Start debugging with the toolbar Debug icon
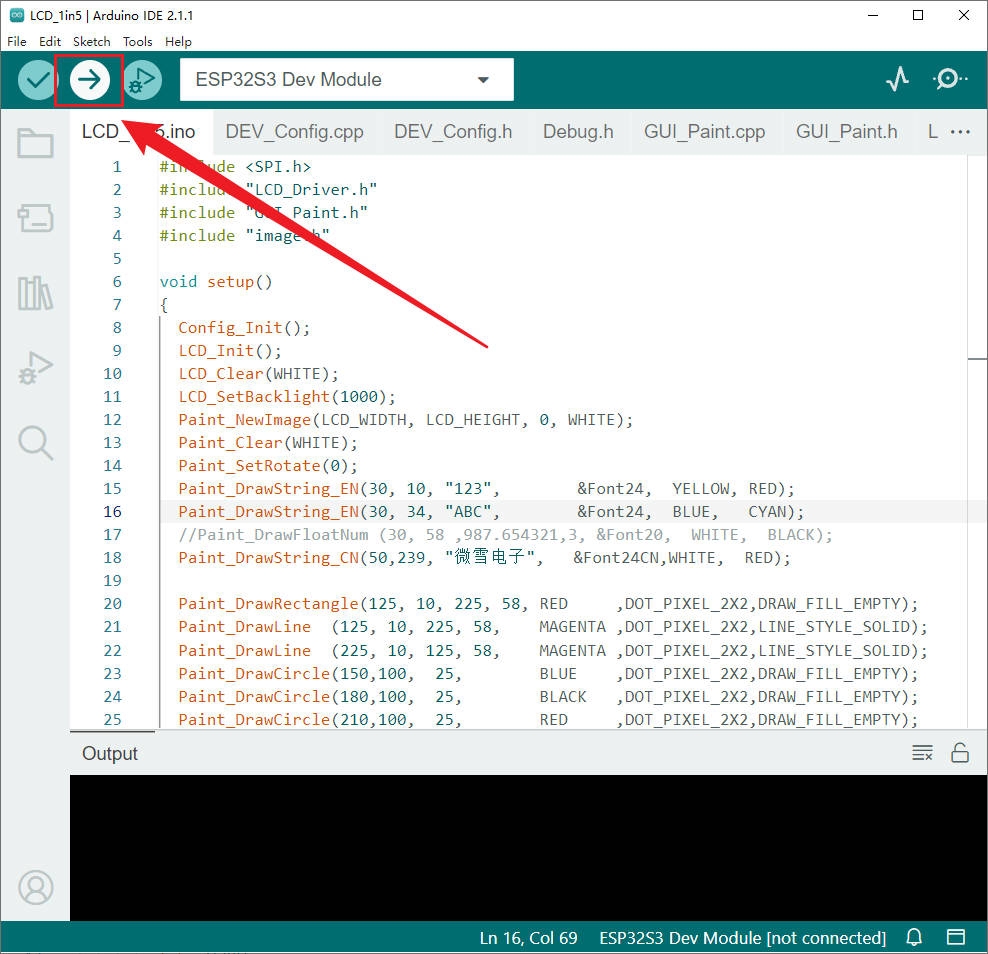Screen dimensions: 988x954 point(142,80)
